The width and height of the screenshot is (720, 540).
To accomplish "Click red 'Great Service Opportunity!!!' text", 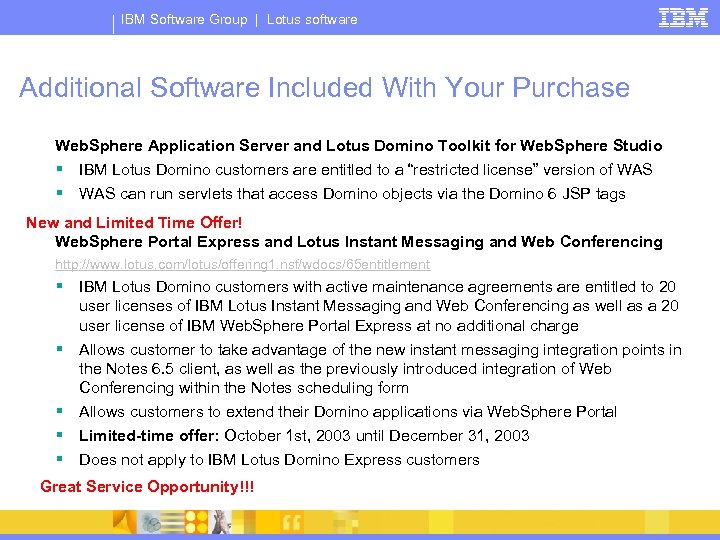I will coord(147,487).
